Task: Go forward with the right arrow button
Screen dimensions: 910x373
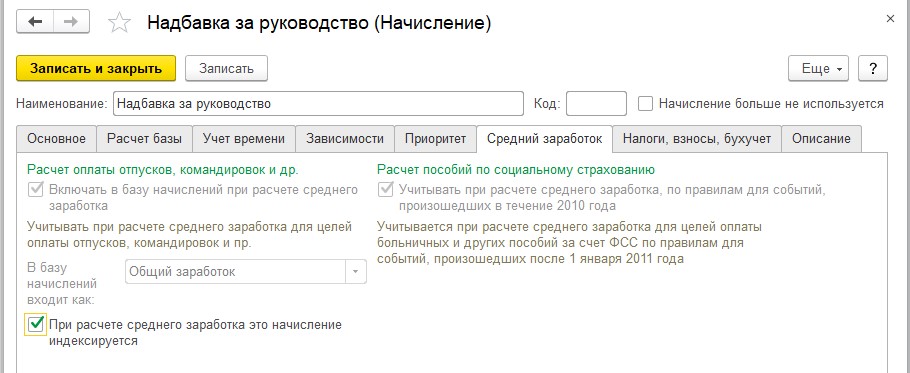Action: point(71,22)
